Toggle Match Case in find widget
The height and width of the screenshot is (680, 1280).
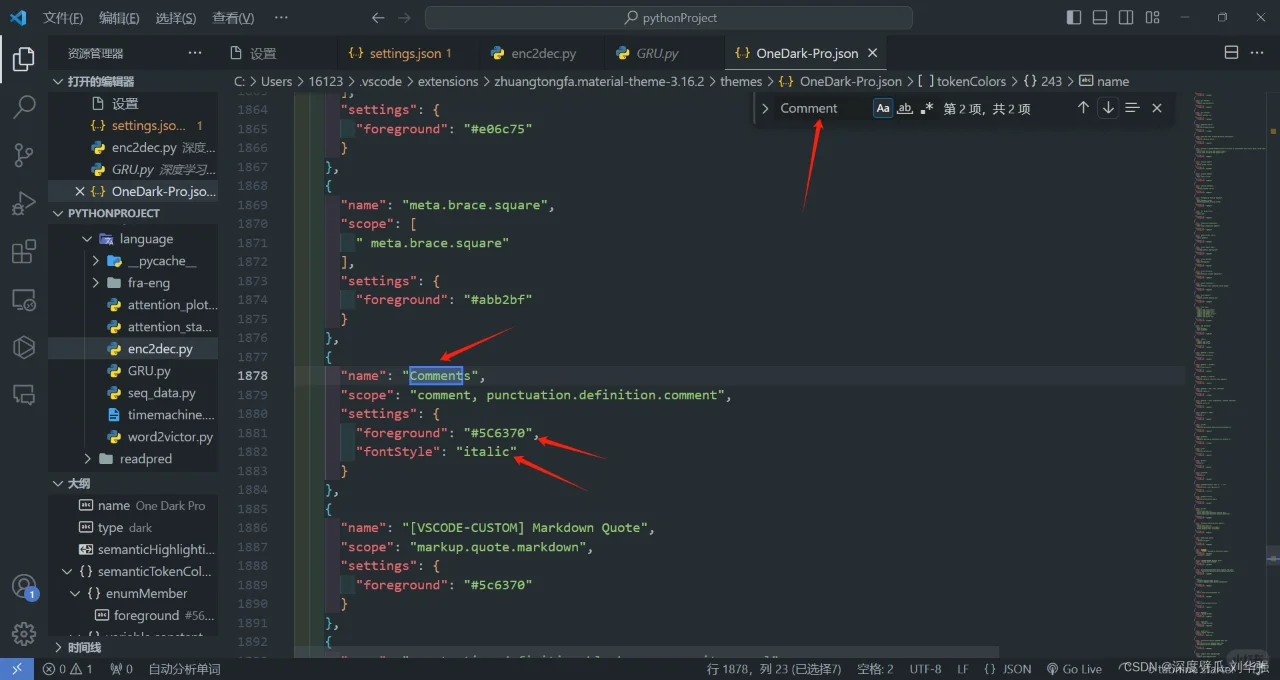point(883,108)
